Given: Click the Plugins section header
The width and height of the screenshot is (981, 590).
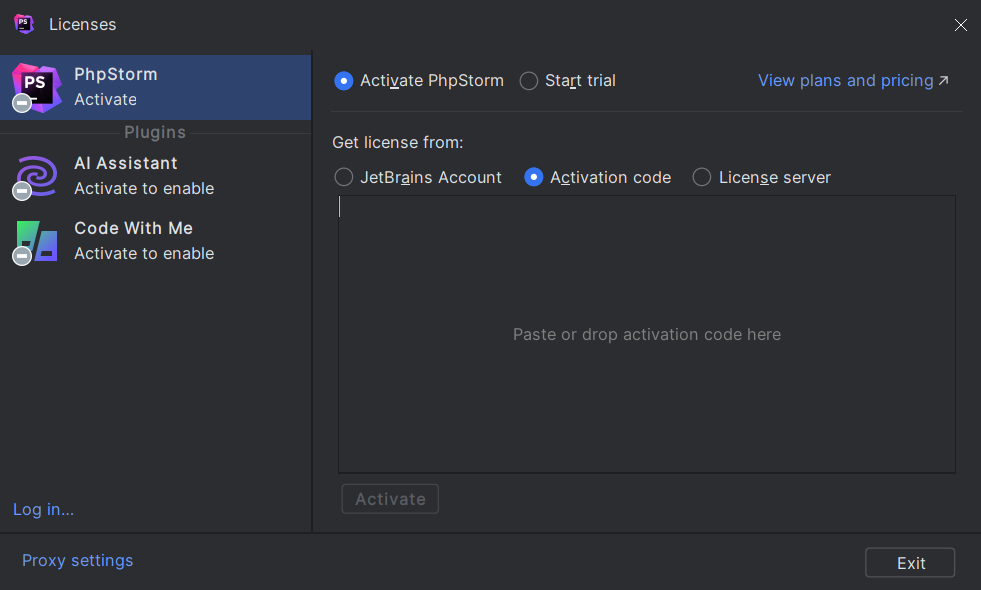Looking at the screenshot, I should (155, 133).
